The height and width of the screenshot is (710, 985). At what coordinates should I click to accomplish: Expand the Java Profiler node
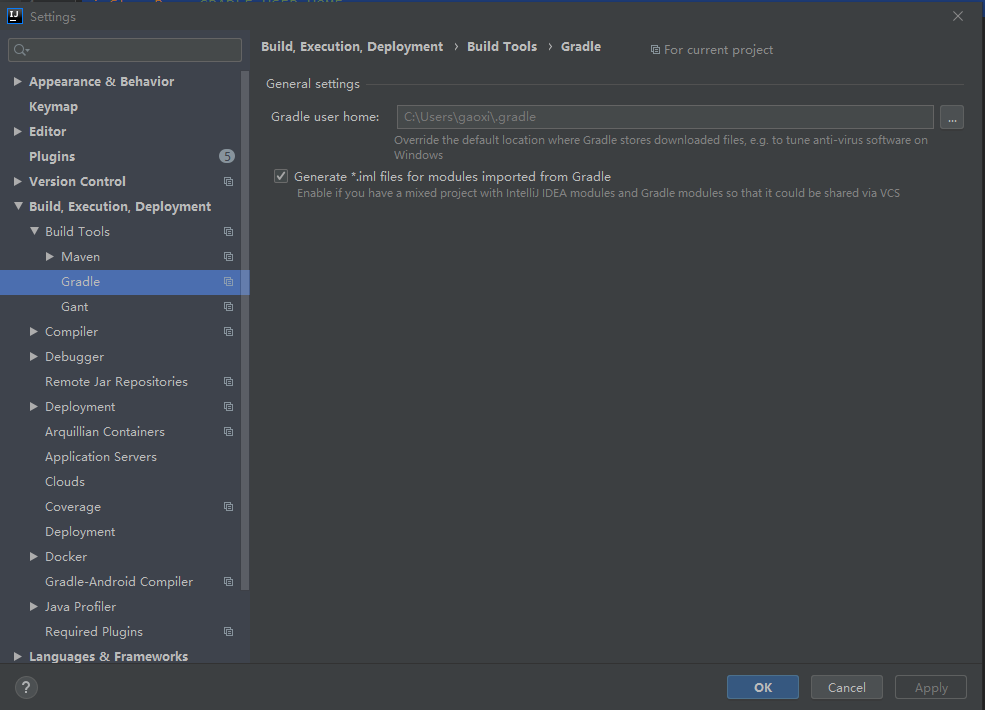34,607
